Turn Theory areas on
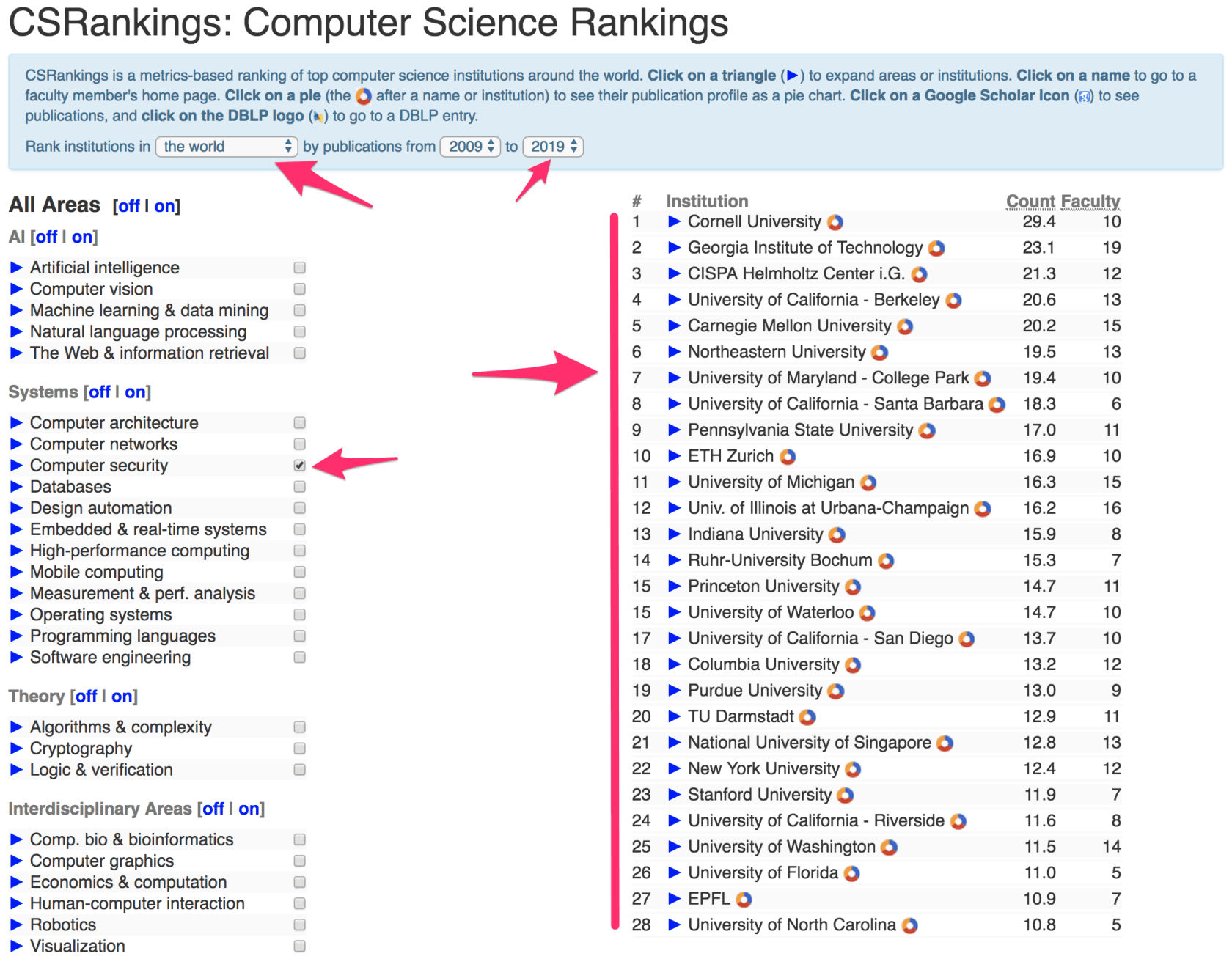1232x959 pixels. click(122, 697)
